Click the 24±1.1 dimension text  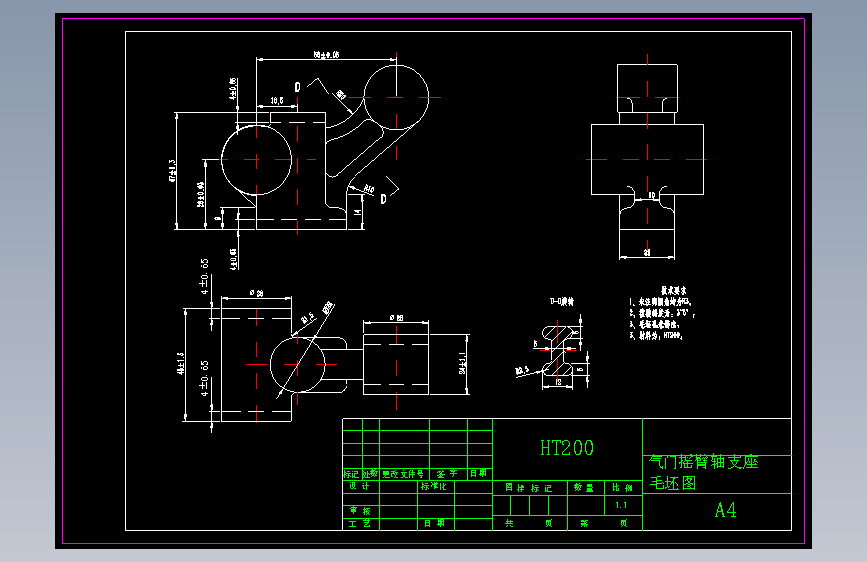click(462, 363)
